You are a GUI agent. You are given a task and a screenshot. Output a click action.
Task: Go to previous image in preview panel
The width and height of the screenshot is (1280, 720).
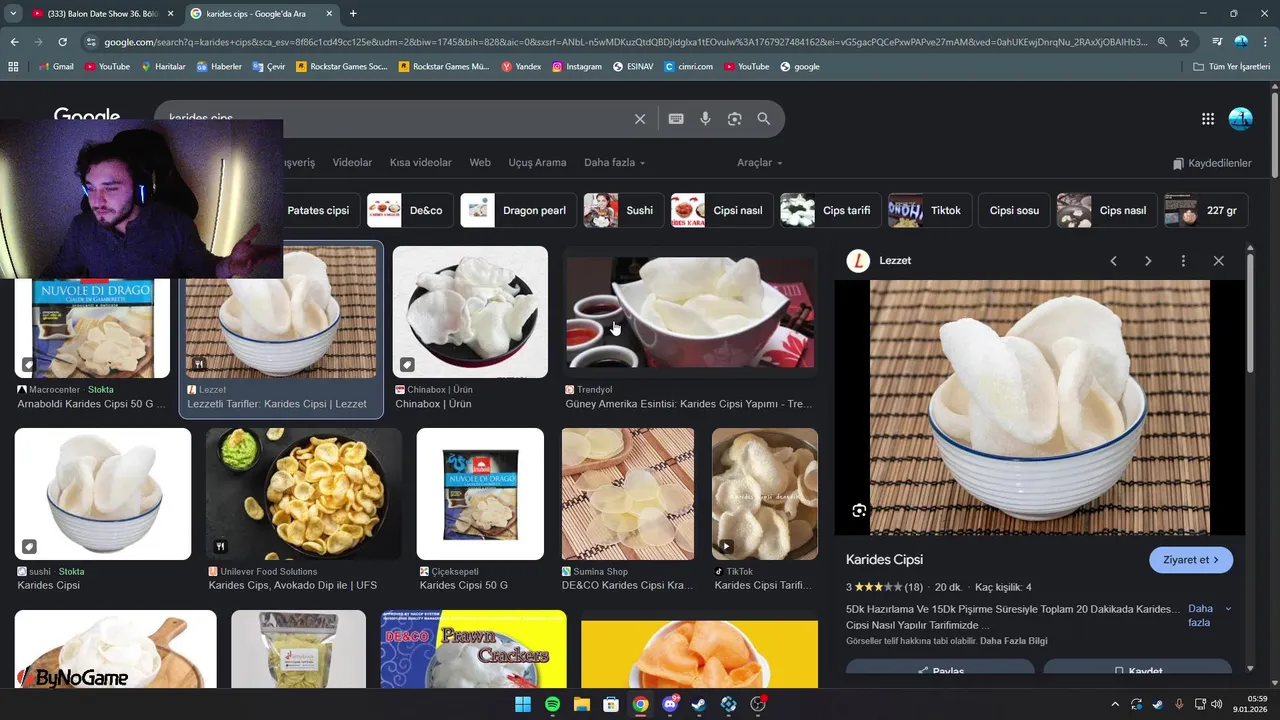click(1113, 261)
